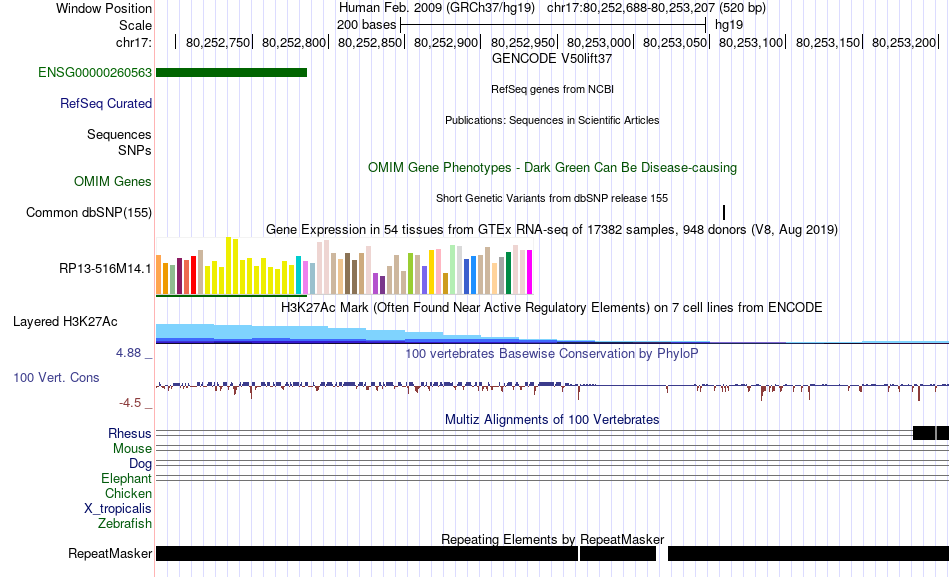
Task: Click the Layered H3K27Ac track label
Action: (x=65, y=322)
